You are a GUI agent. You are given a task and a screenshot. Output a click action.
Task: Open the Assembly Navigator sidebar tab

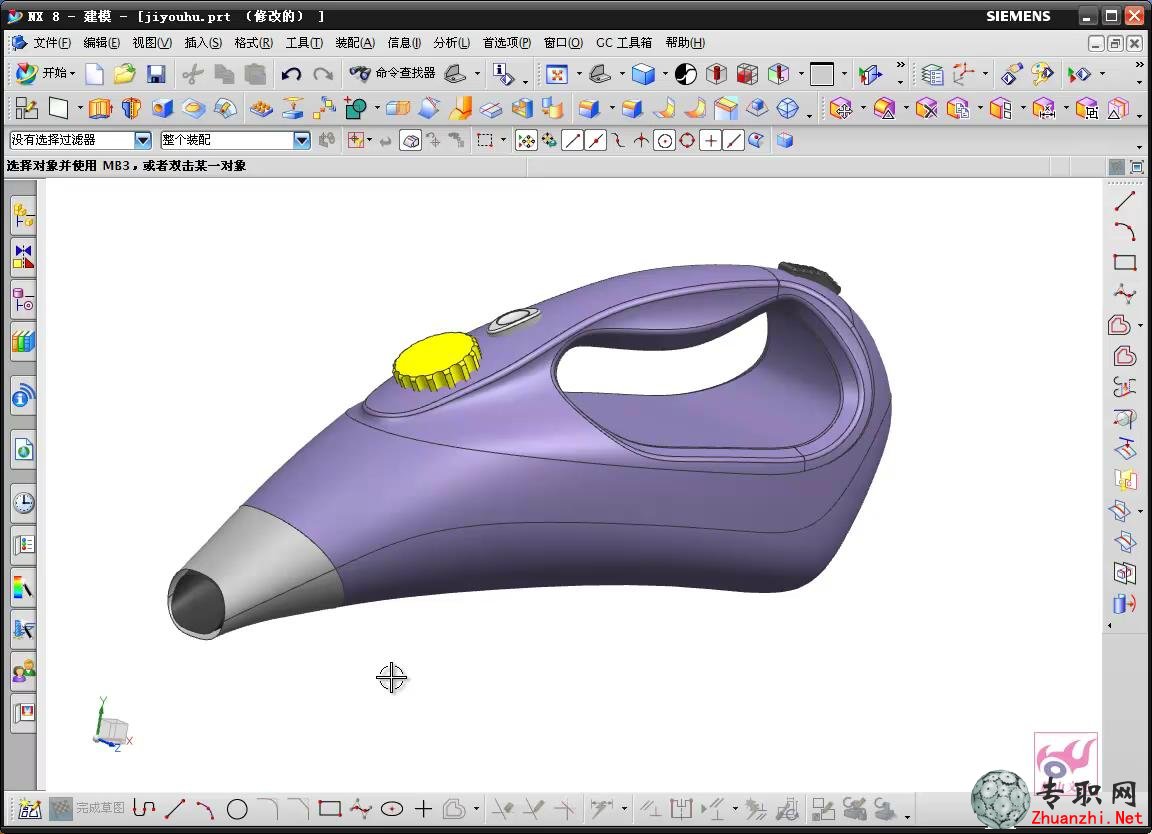tap(24, 216)
